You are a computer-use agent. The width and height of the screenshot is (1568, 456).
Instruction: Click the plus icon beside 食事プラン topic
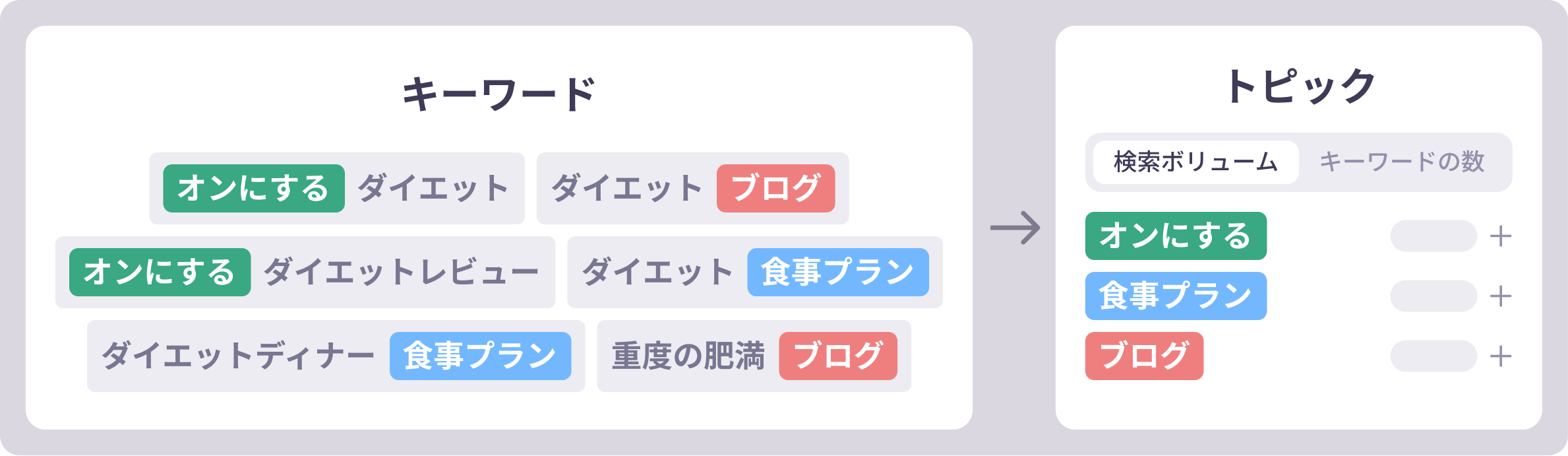(1501, 296)
